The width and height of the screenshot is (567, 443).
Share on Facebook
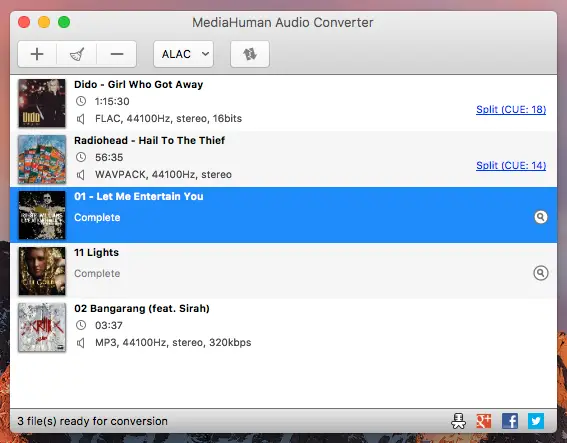pyautogui.click(x=510, y=421)
